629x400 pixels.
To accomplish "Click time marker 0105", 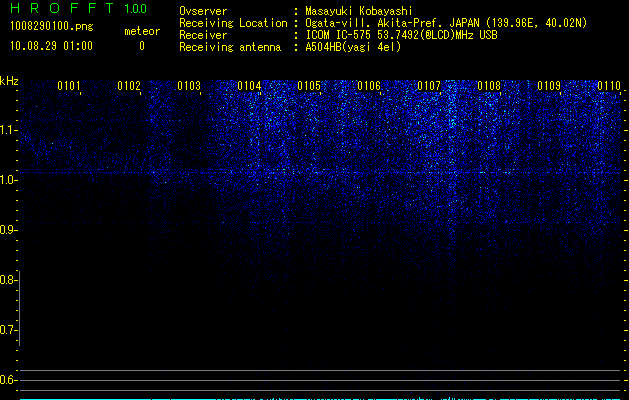I will tap(309, 86).
